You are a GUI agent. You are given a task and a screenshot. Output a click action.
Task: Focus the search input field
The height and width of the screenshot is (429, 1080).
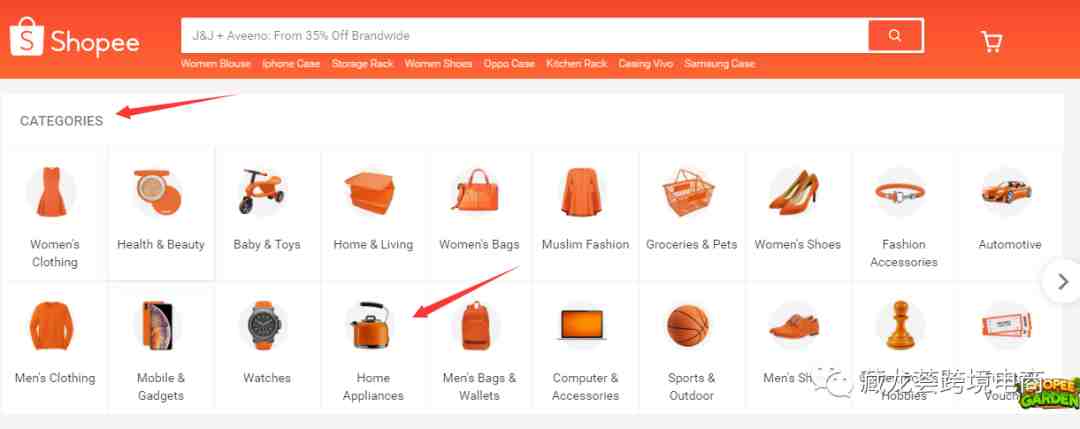coord(523,35)
